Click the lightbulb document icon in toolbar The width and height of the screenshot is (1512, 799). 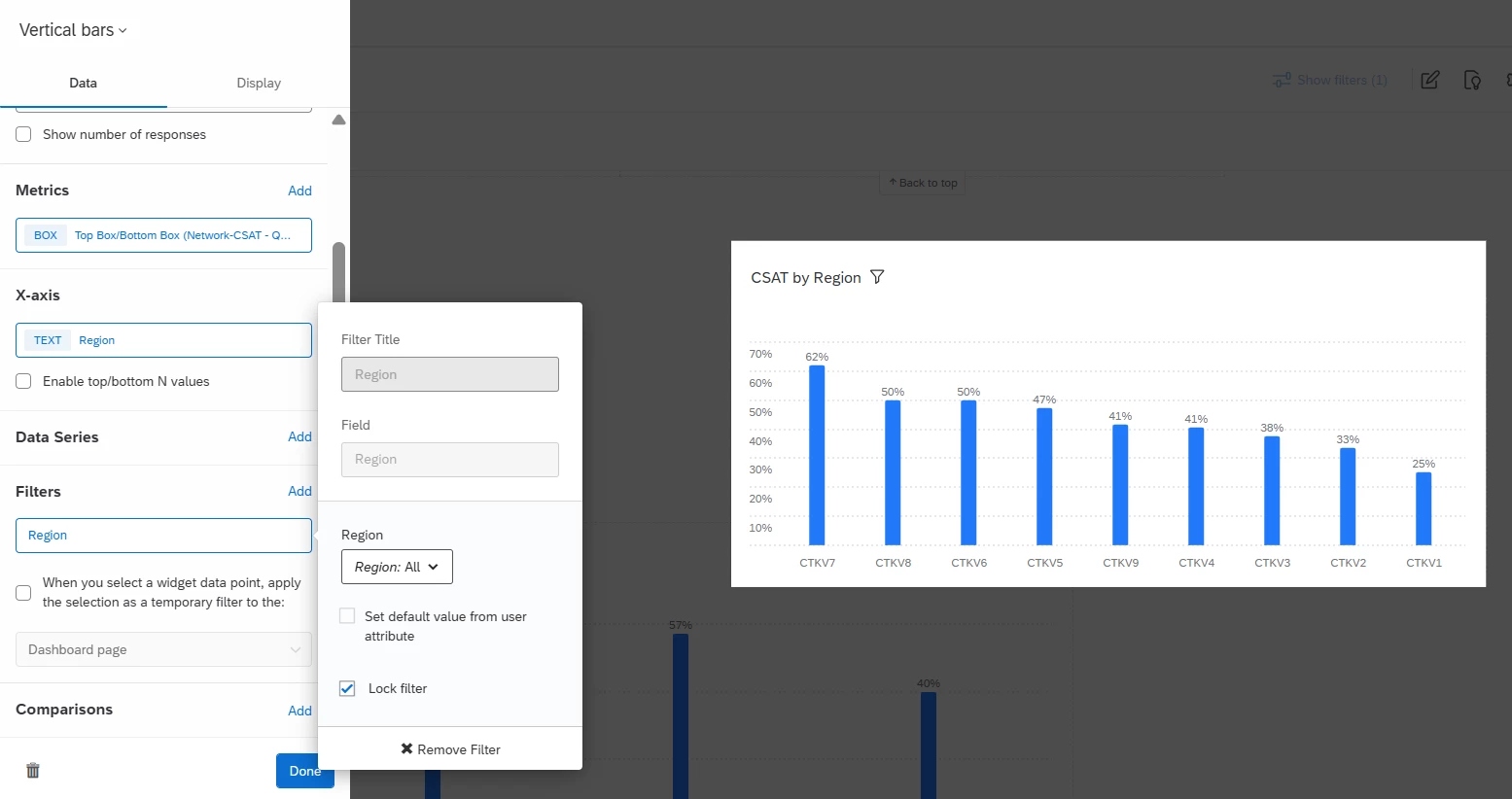[1472, 80]
